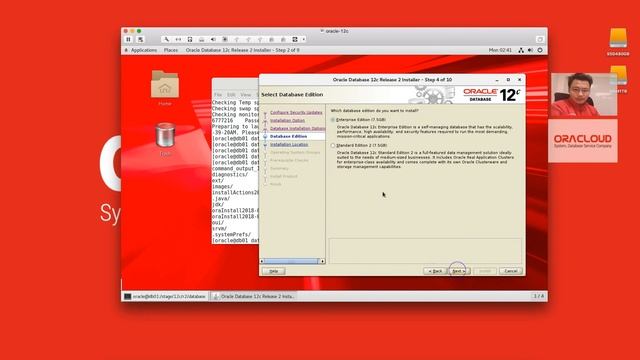Click the Next button in installer
Image resolution: width=640 pixels, height=360 pixels.
(x=458, y=271)
